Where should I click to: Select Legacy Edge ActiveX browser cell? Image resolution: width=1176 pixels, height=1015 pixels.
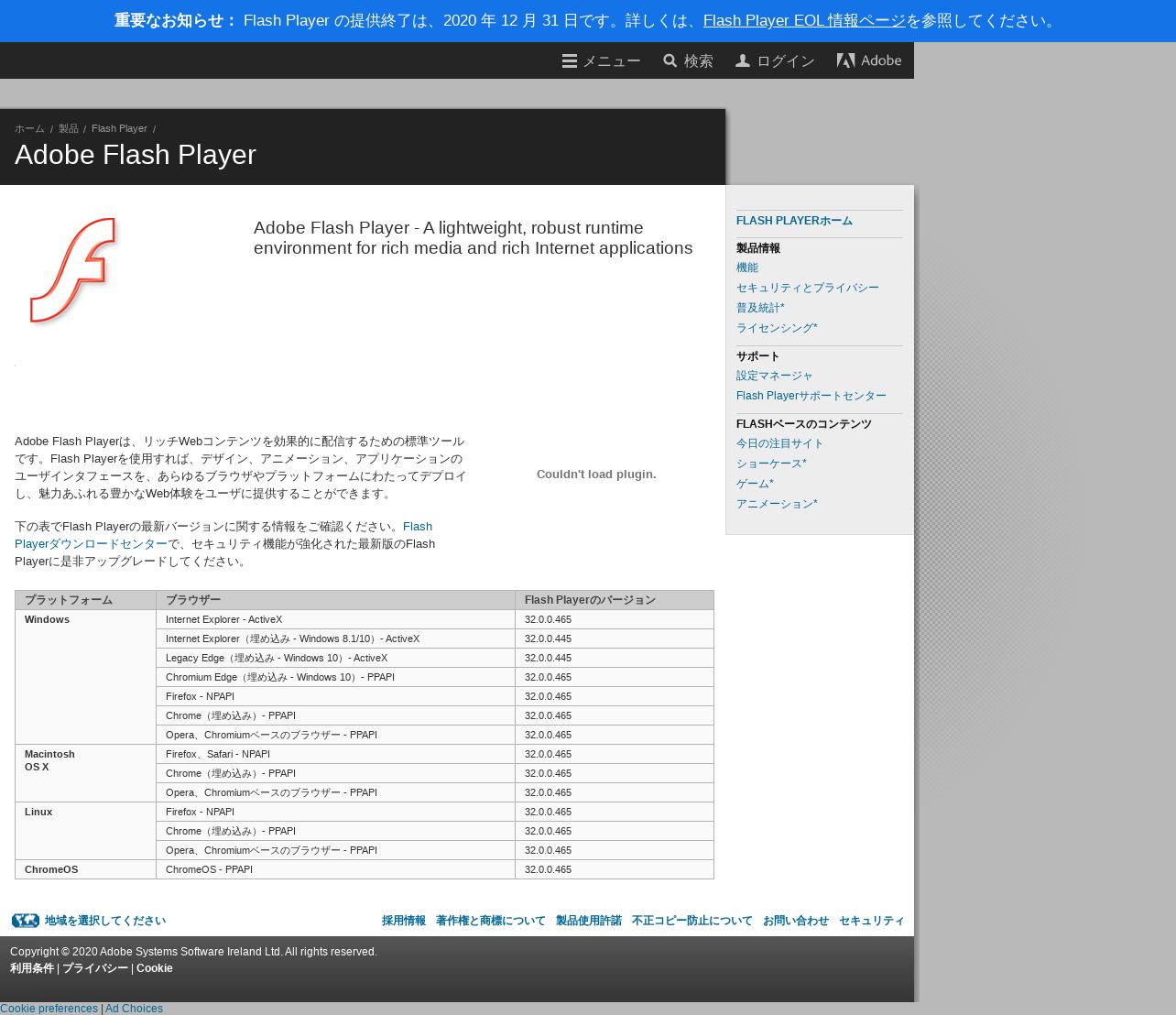[336, 658]
